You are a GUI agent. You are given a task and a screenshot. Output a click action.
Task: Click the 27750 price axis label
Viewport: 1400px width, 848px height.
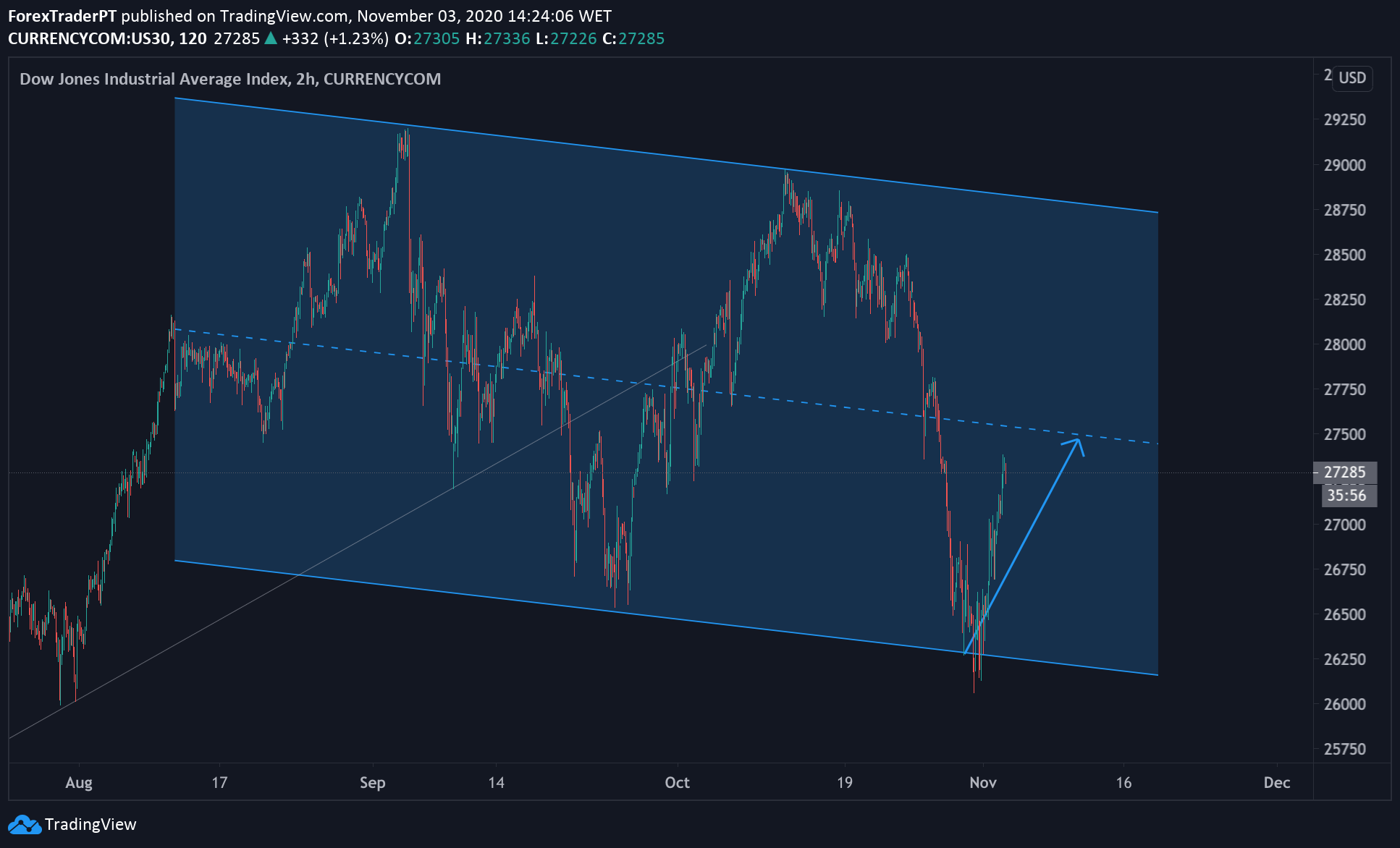click(1344, 389)
